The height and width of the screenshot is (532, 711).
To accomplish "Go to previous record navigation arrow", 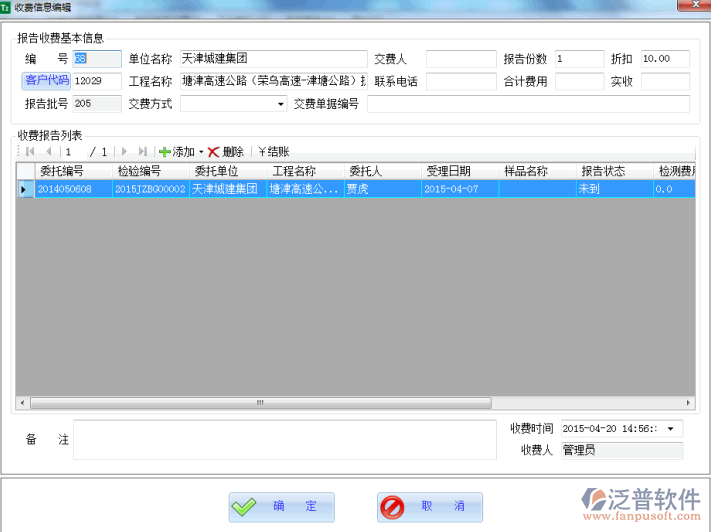I will (x=49, y=151).
